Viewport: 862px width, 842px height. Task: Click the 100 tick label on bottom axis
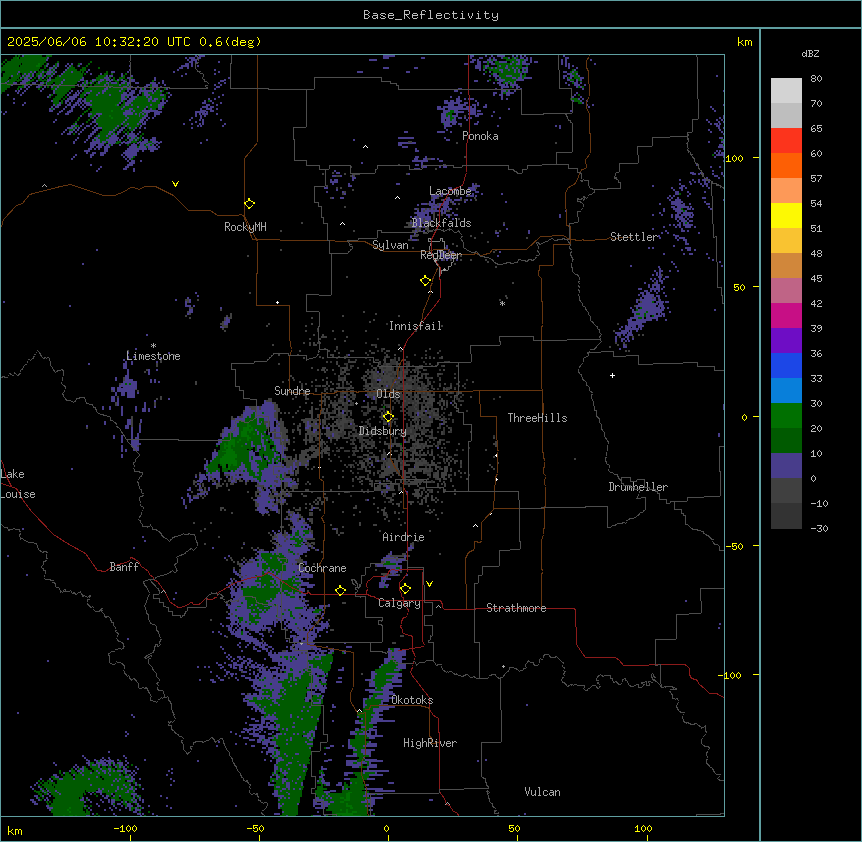[x=643, y=828]
